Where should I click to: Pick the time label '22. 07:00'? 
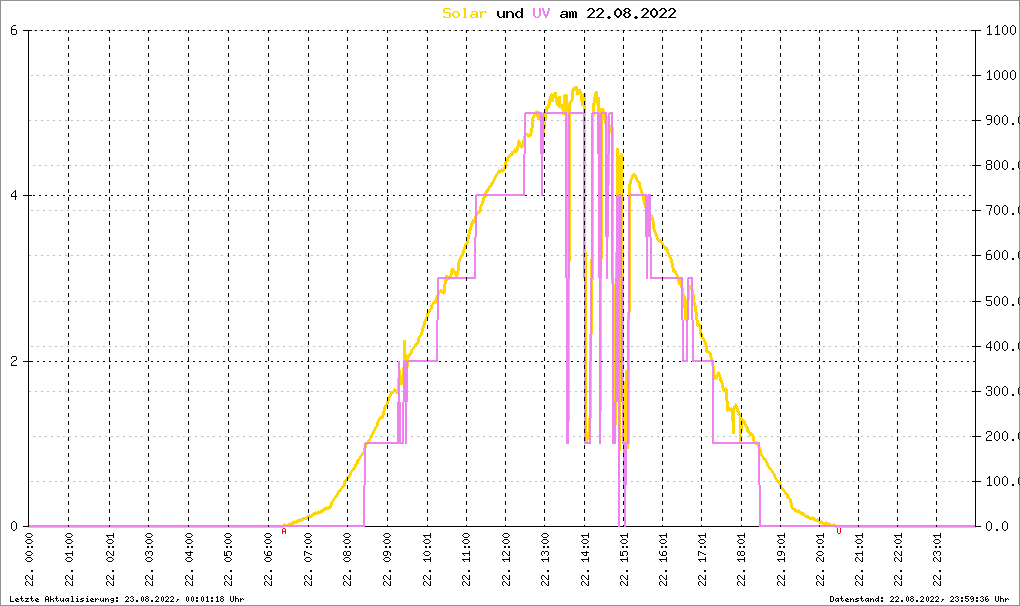tap(308, 560)
